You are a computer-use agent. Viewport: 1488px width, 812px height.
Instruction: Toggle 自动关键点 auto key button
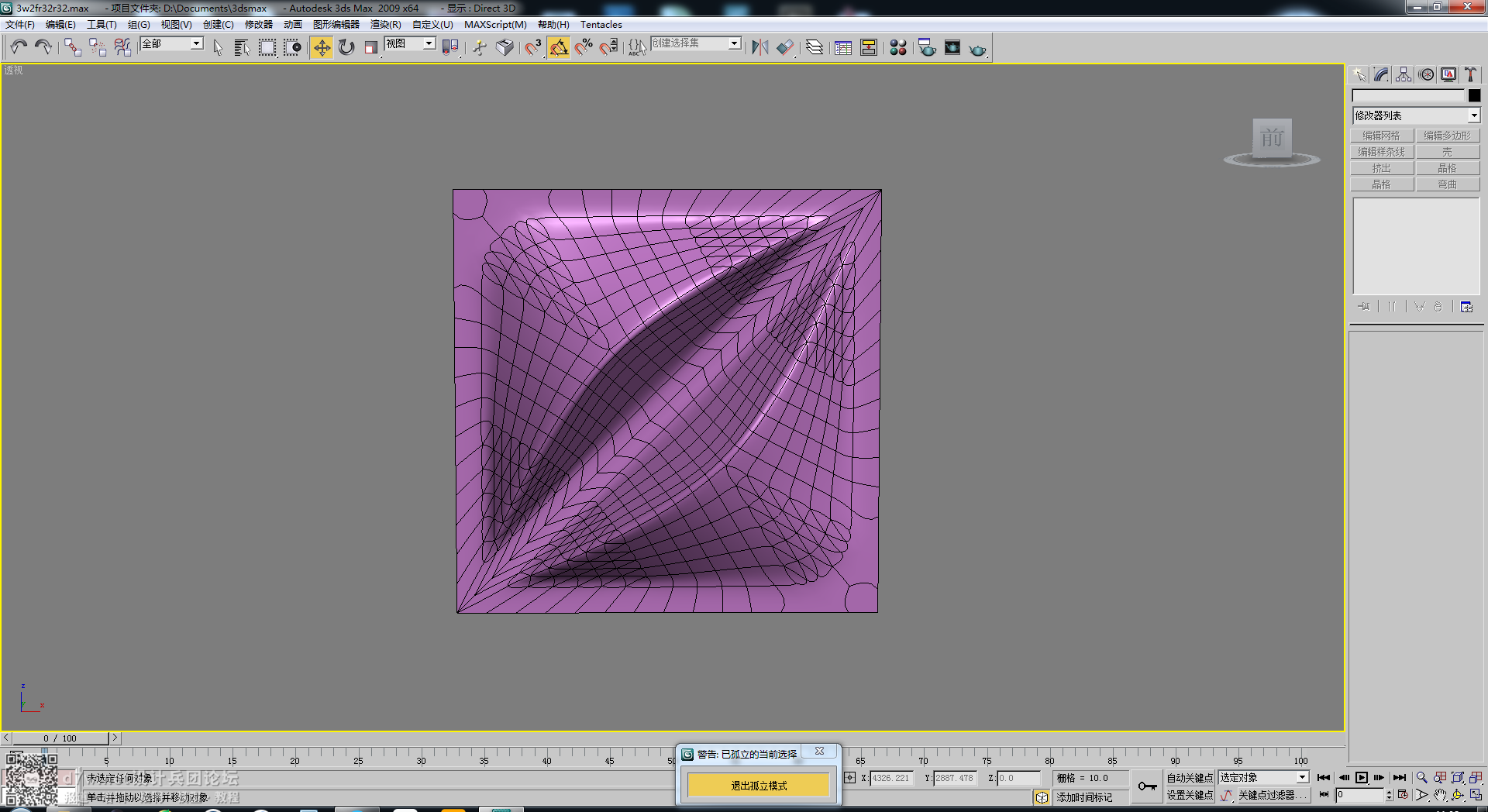(x=1190, y=777)
